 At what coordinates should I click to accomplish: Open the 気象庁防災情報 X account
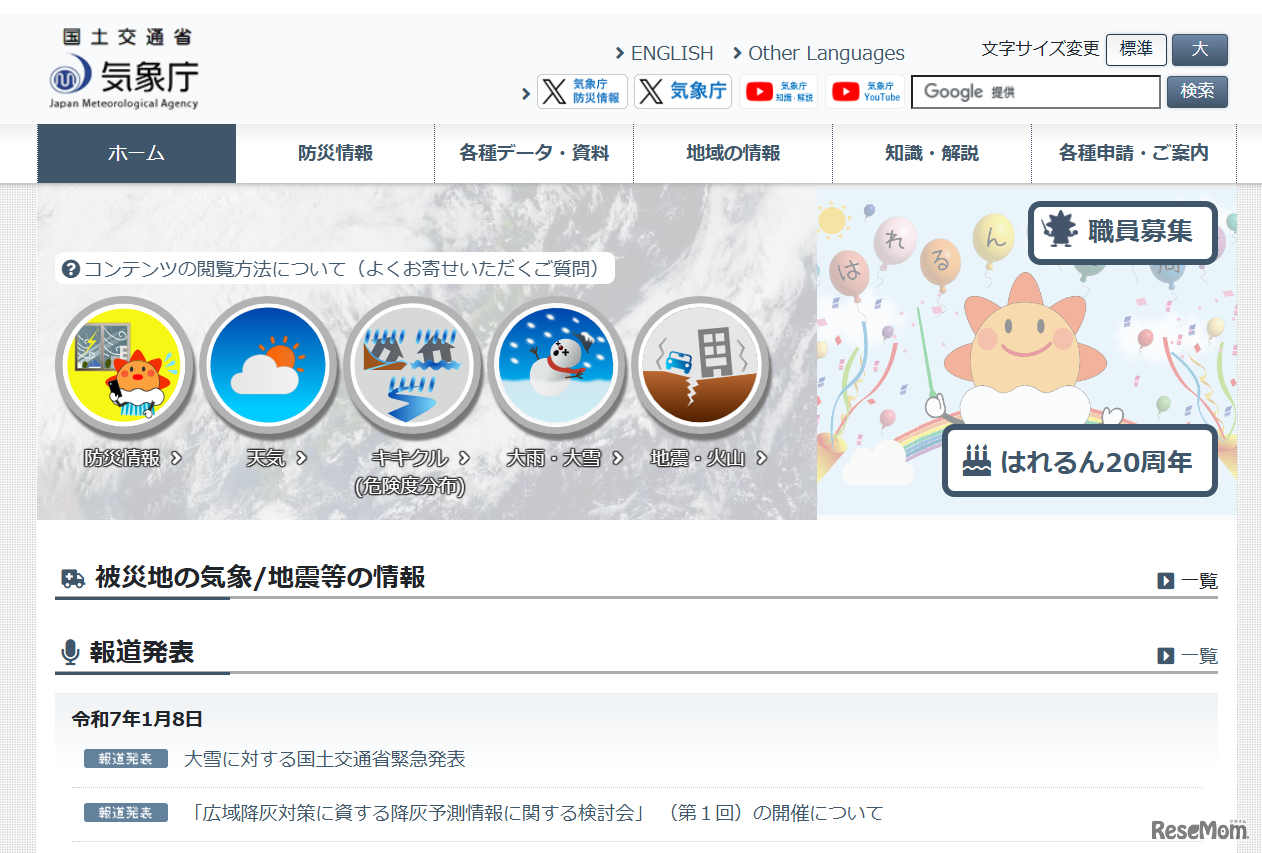point(582,91)
